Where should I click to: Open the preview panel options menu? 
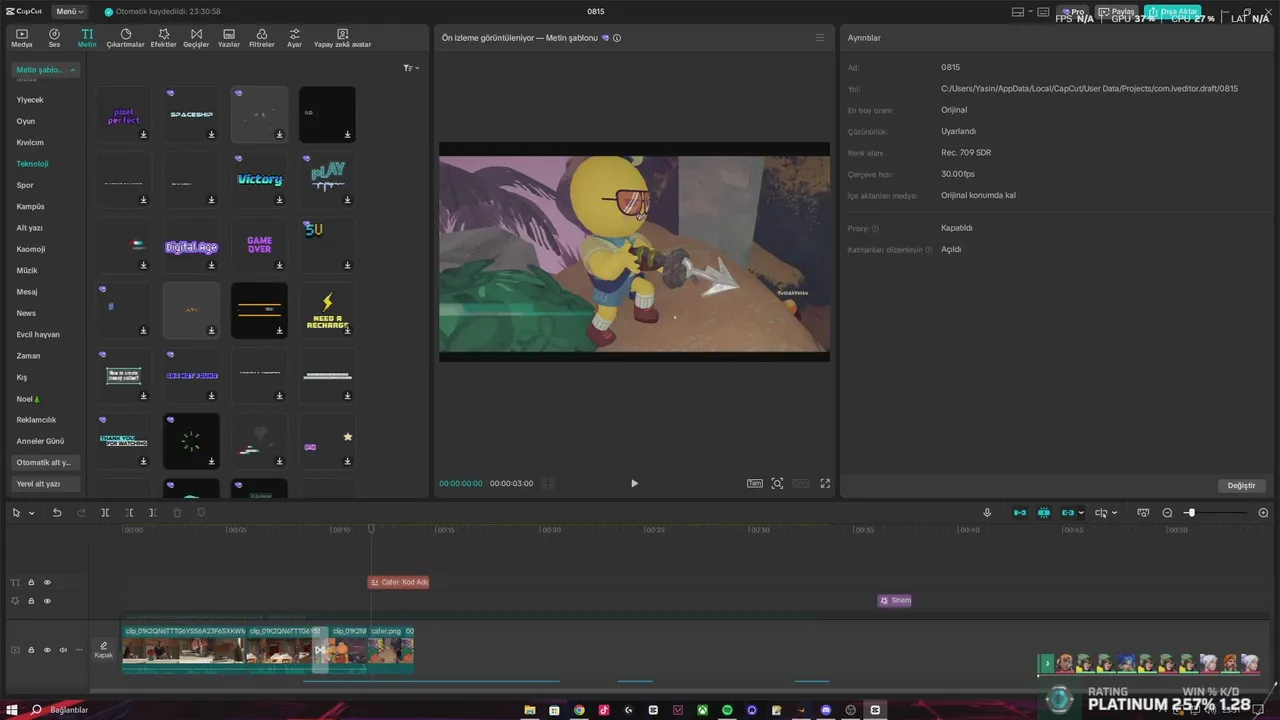point(820,38)
